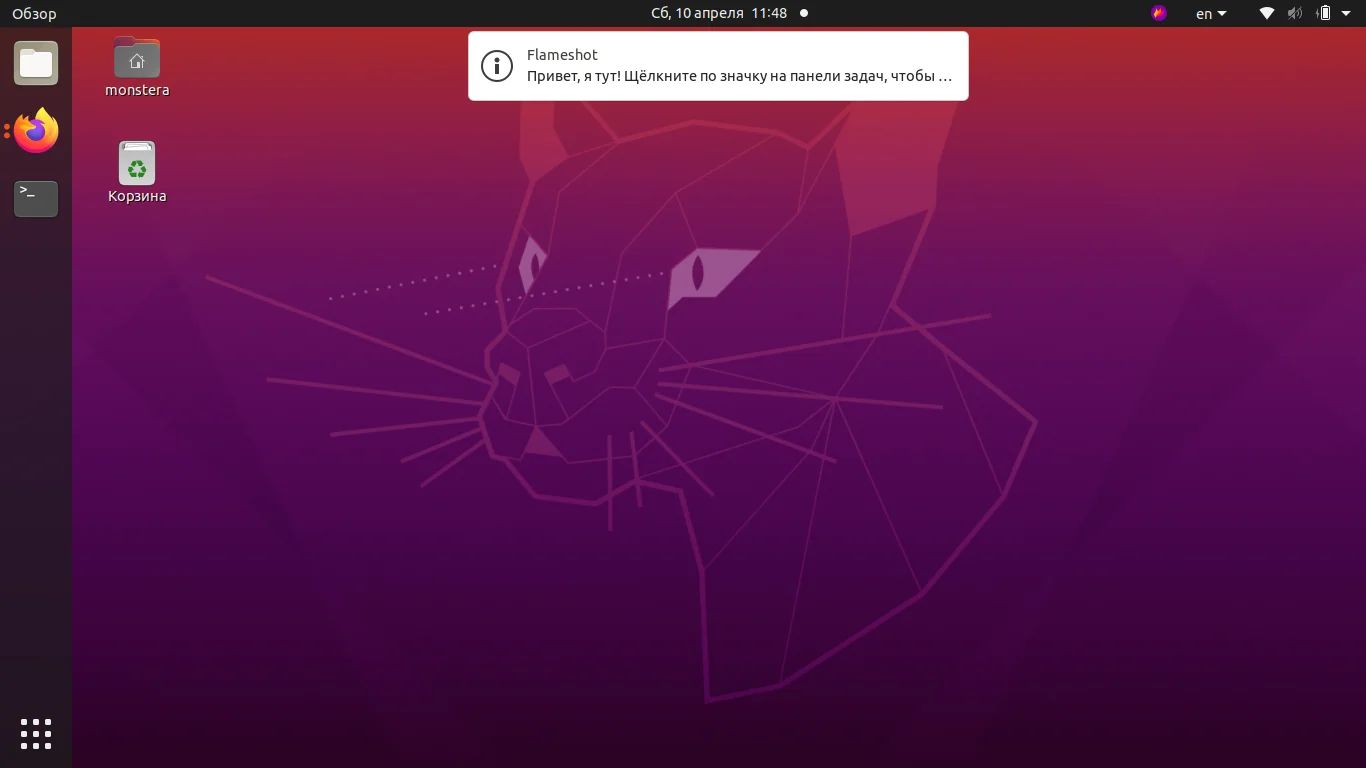Switch keyboard layout by clicking en

pos(1202,13)
